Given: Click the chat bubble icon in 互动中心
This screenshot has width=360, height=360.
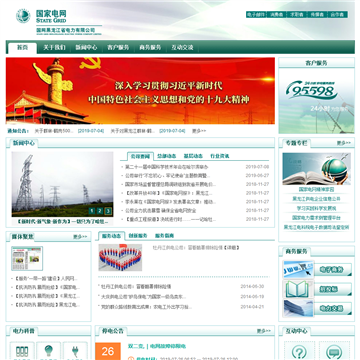Looking at the screenshot, I should click(x=334, y=352).
